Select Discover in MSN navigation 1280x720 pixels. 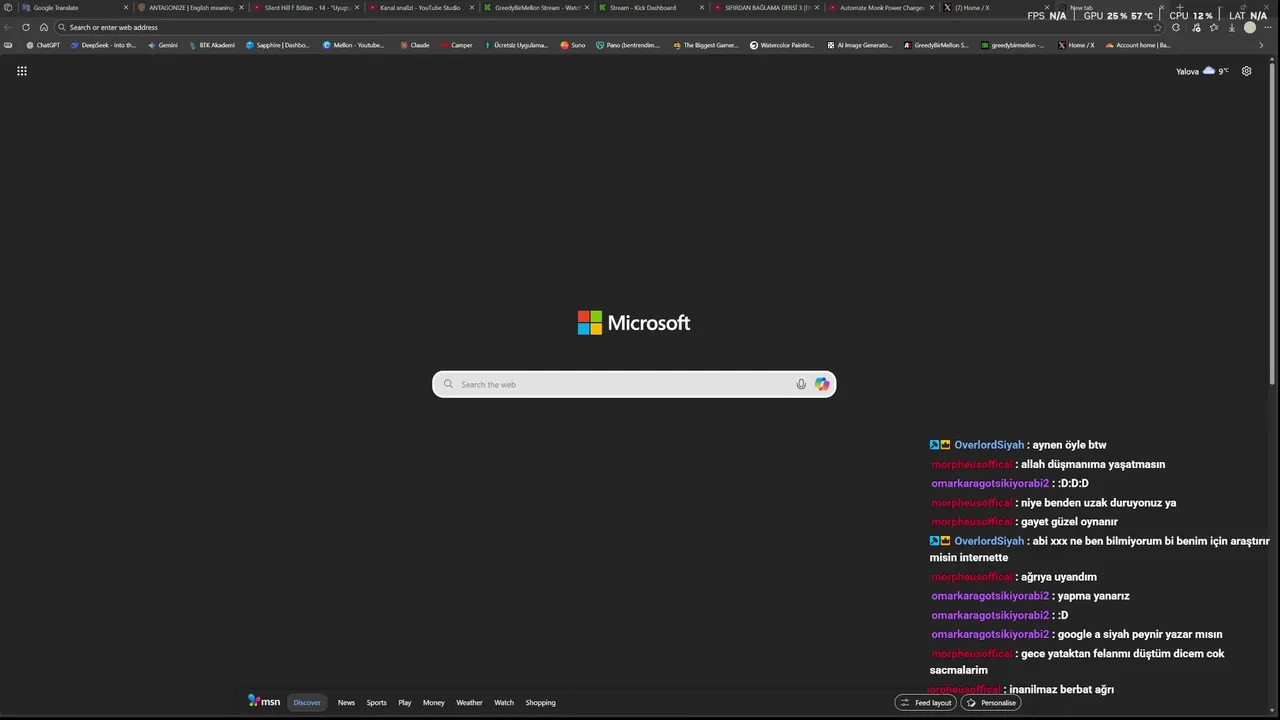coord(307,702)
